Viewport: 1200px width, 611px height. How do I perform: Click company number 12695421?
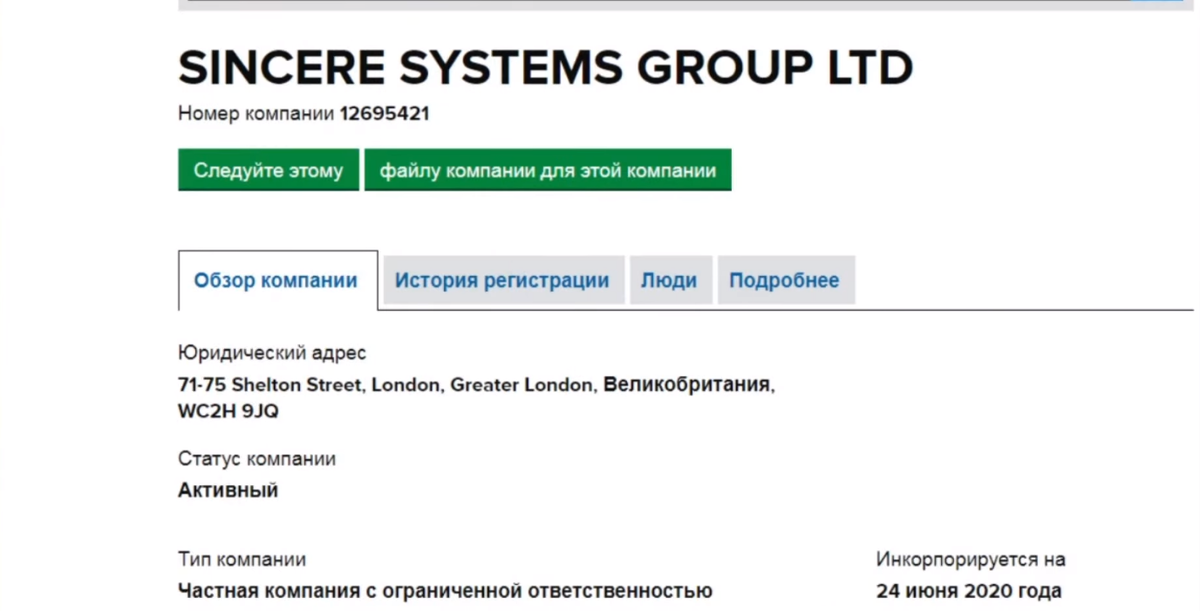[x=385, y=114]
